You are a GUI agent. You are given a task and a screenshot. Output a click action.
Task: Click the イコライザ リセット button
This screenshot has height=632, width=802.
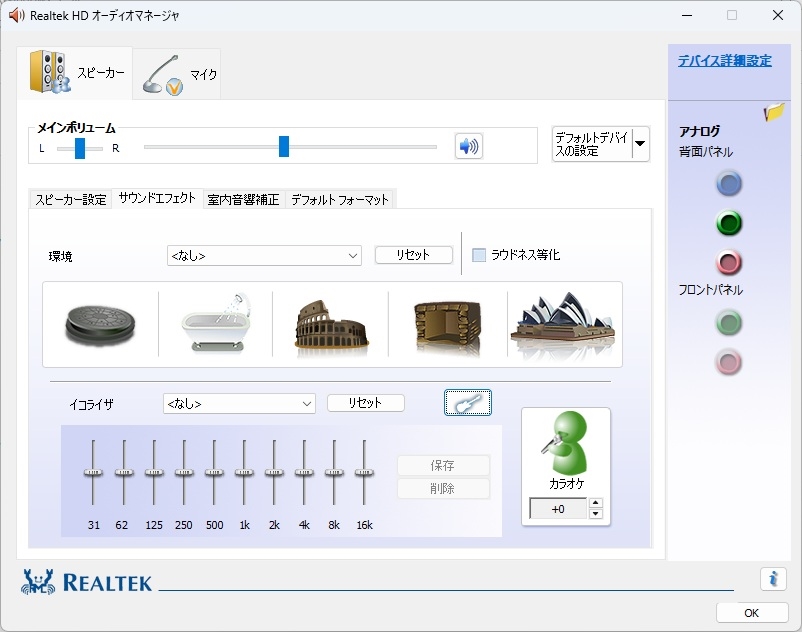365,402
